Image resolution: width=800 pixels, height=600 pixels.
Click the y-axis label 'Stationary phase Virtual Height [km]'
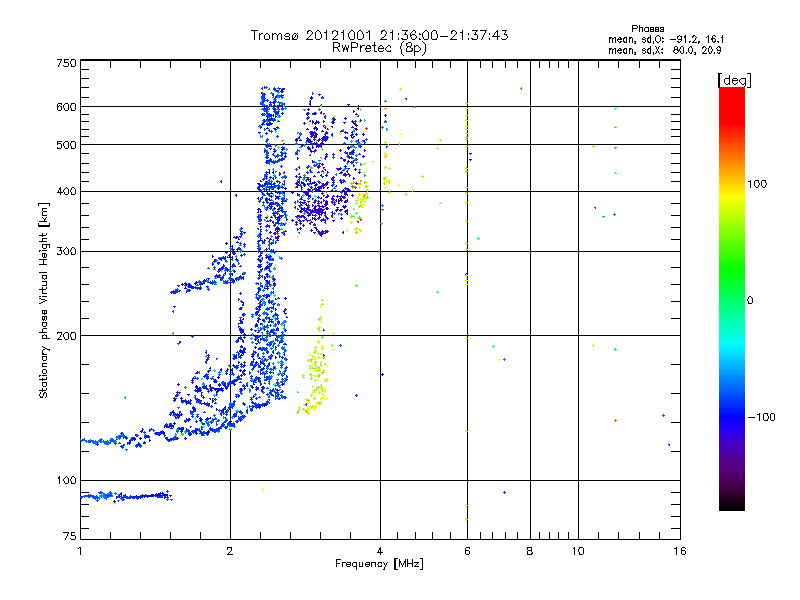point(43,300)
